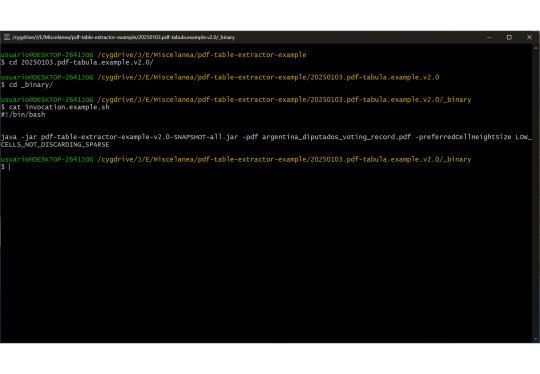Close the terminal window

(x=529, y=37)
